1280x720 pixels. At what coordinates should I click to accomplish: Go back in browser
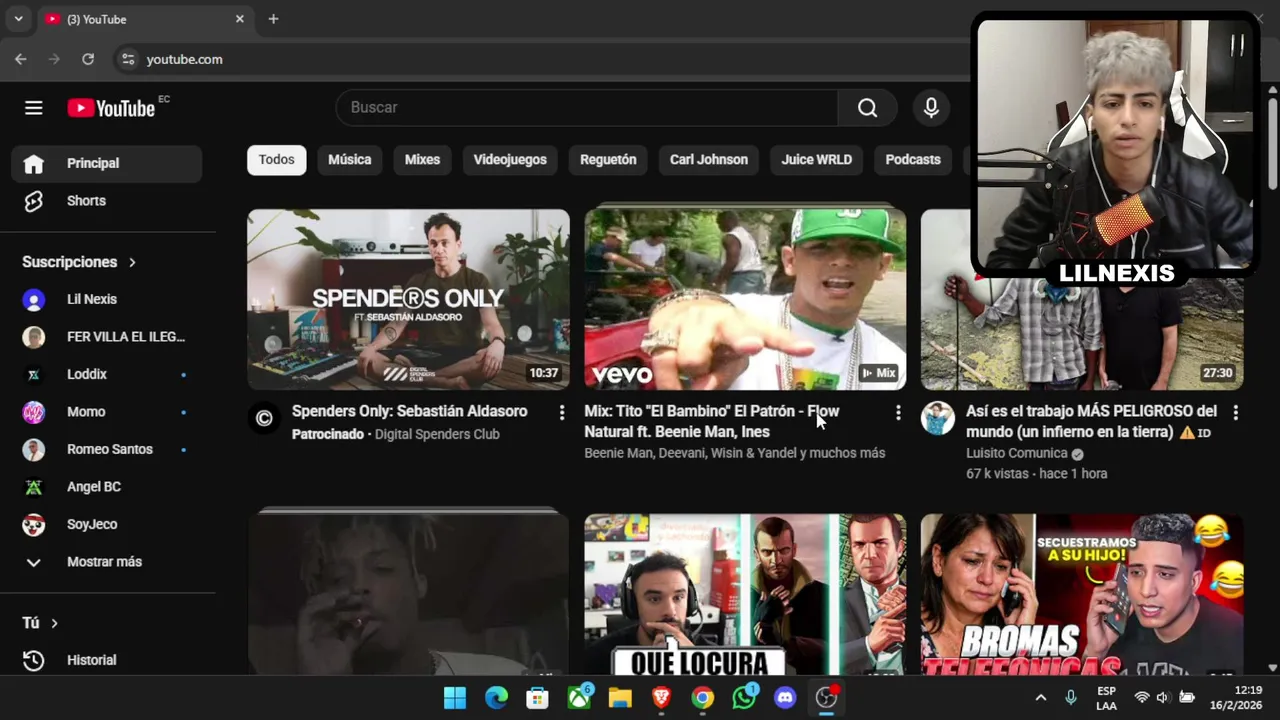[x=21, y=59]
